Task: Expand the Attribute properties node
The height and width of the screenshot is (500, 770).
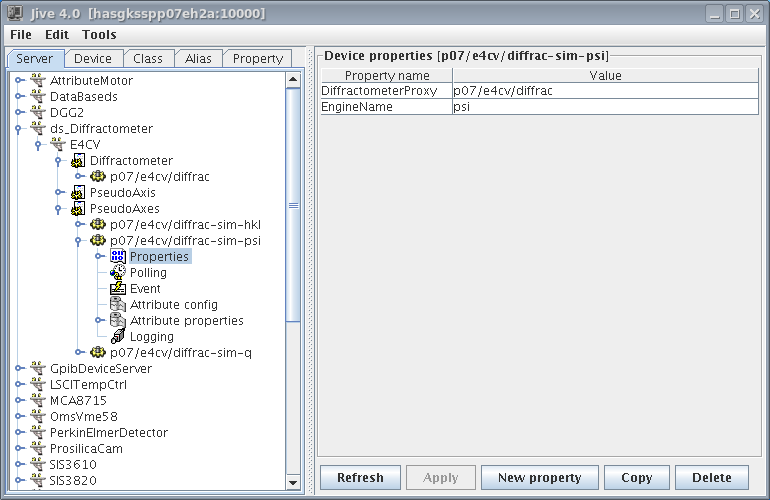Action: 99,320
